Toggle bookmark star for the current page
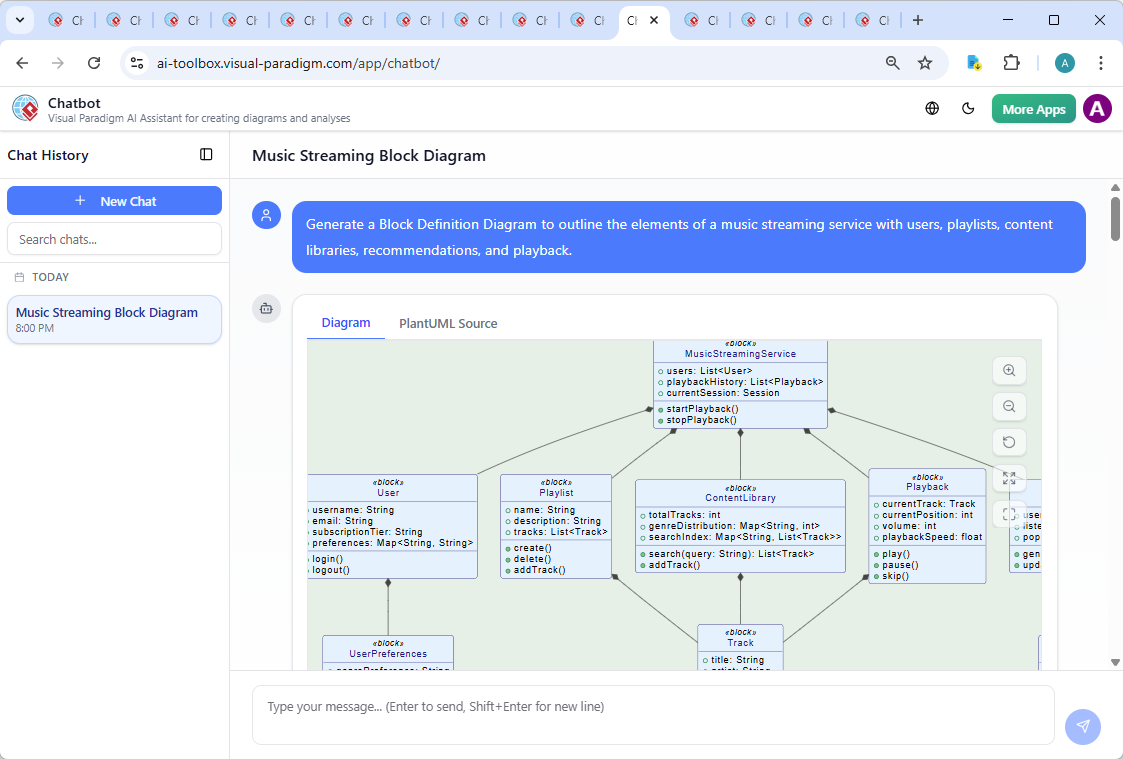This screenshot has width=1123, height=759. coord(926,62)
